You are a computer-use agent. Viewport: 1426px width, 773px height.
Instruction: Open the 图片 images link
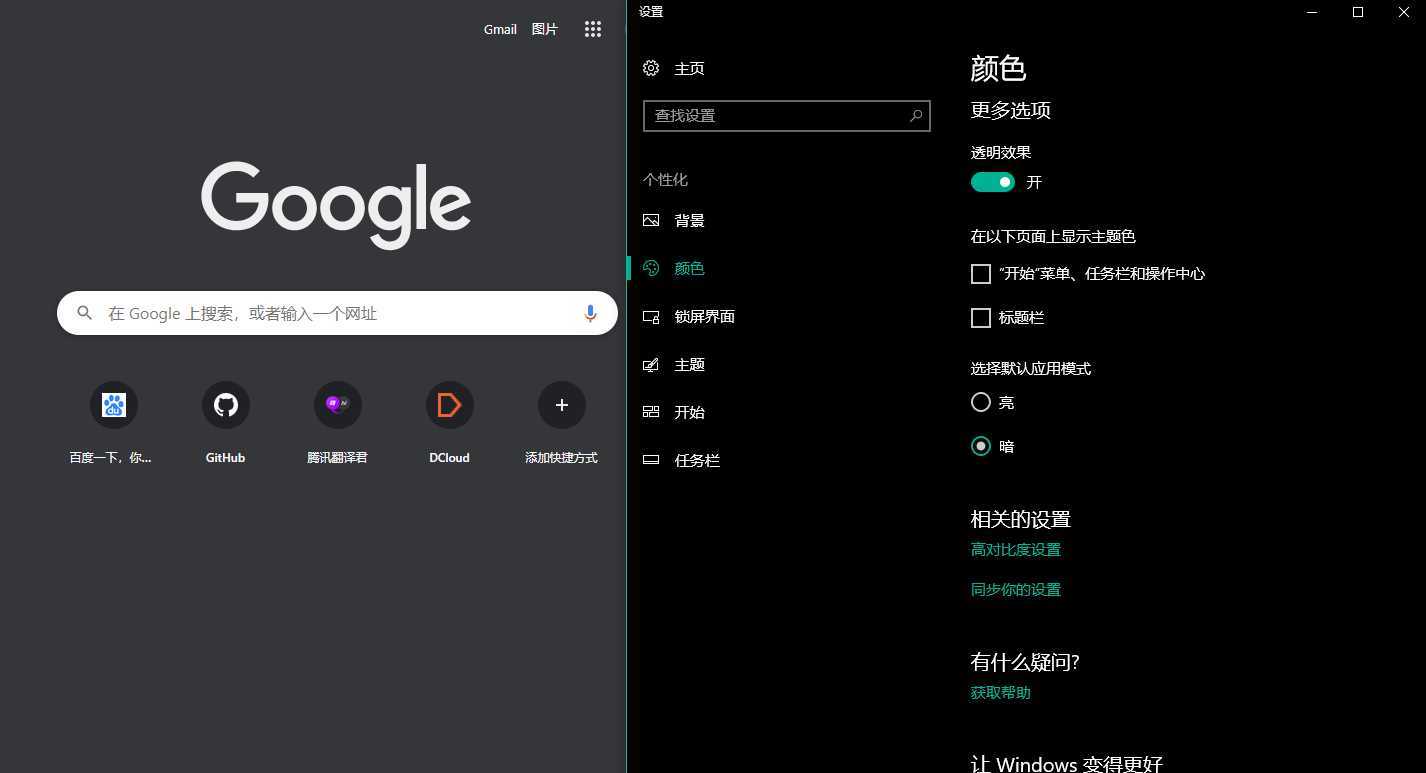pyautogui.click(x=545, y=29)
